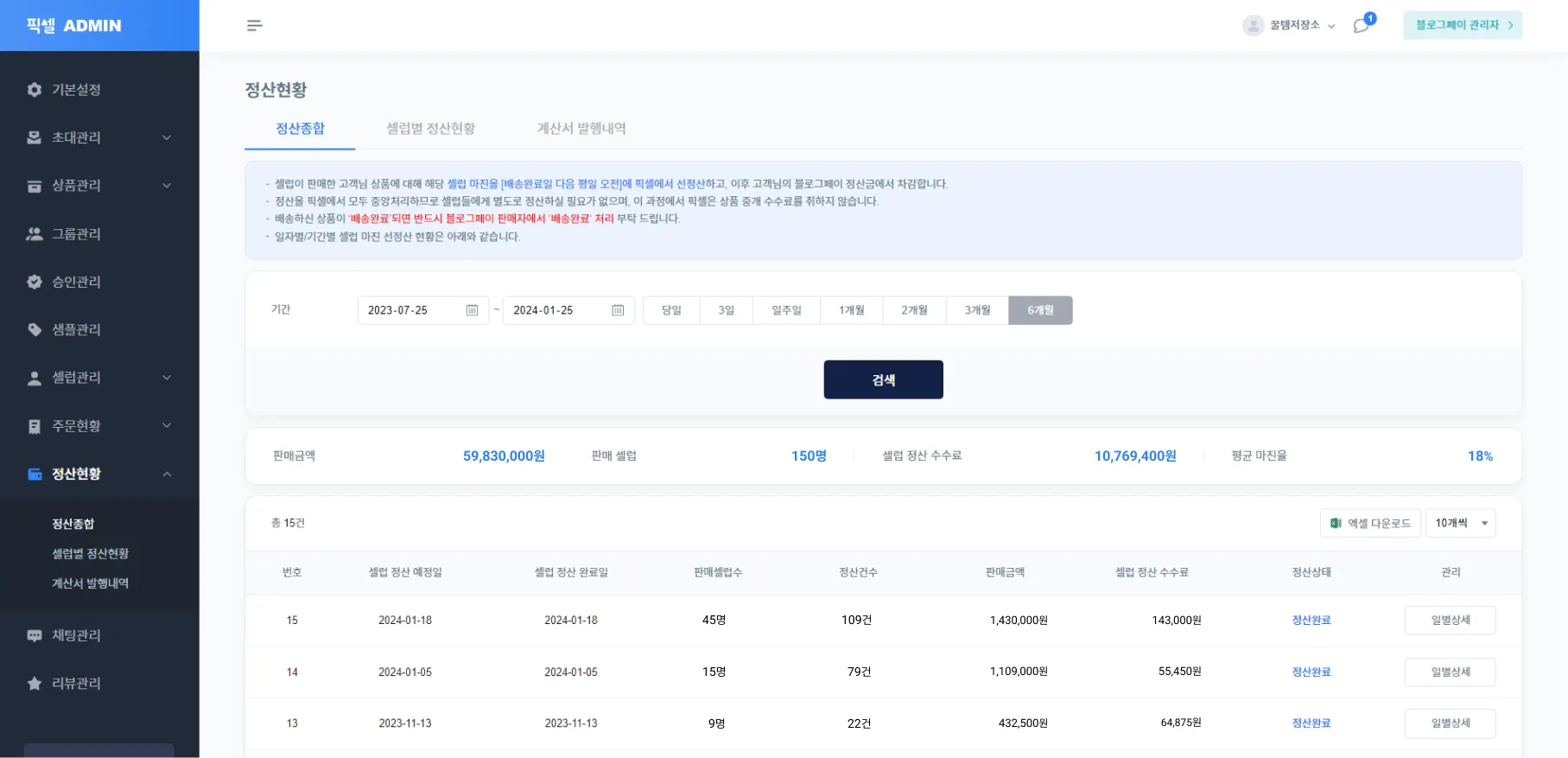This screenshot has height=758, width=1568.
Task: Click the 주문현황 receipt icon
Action: pyautogui.click(x=35, y=426)
